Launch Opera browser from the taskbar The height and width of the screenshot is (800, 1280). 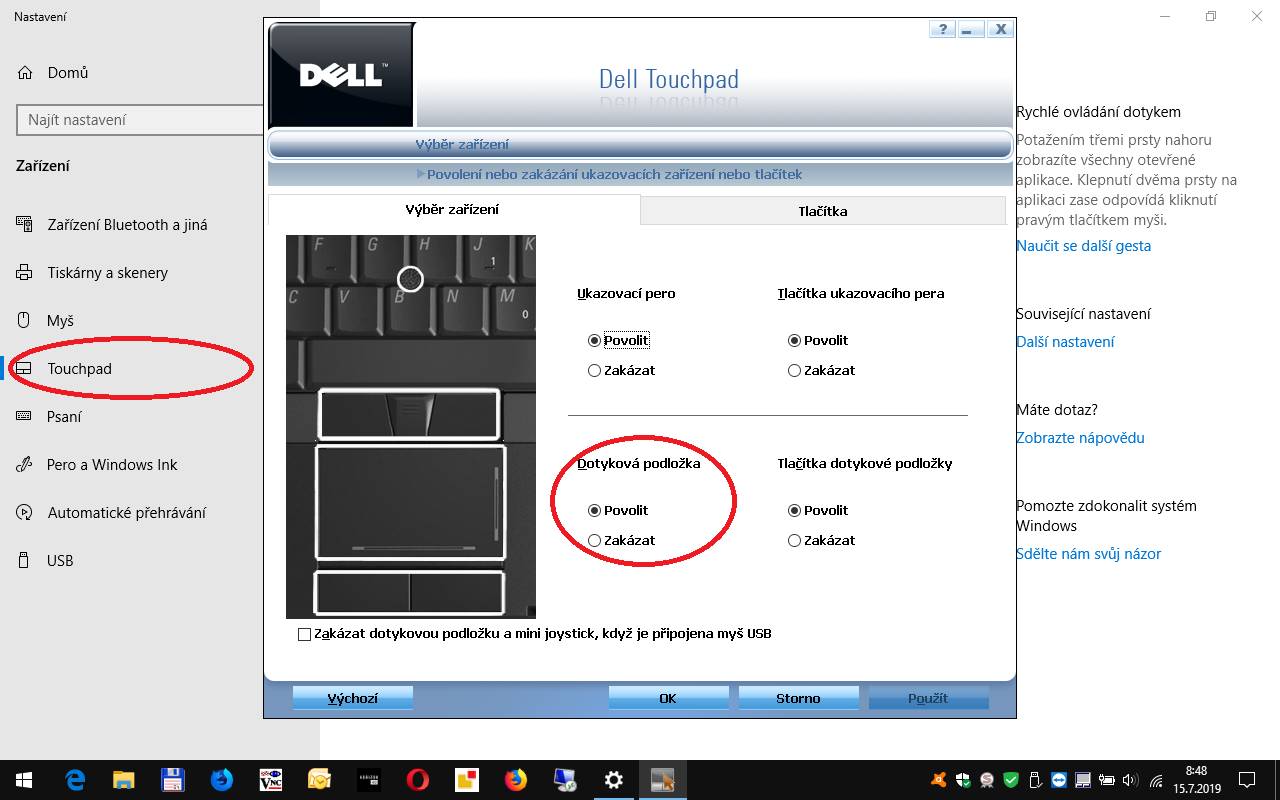417,780
